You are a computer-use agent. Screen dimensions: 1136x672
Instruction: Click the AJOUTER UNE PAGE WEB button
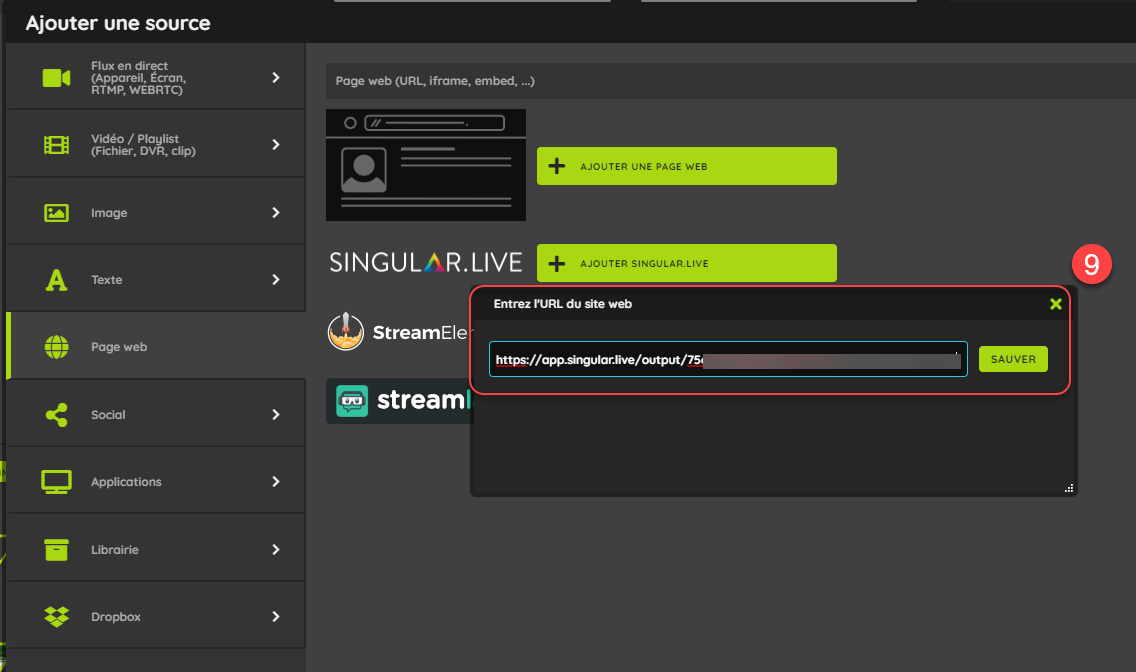click(687, 166)
